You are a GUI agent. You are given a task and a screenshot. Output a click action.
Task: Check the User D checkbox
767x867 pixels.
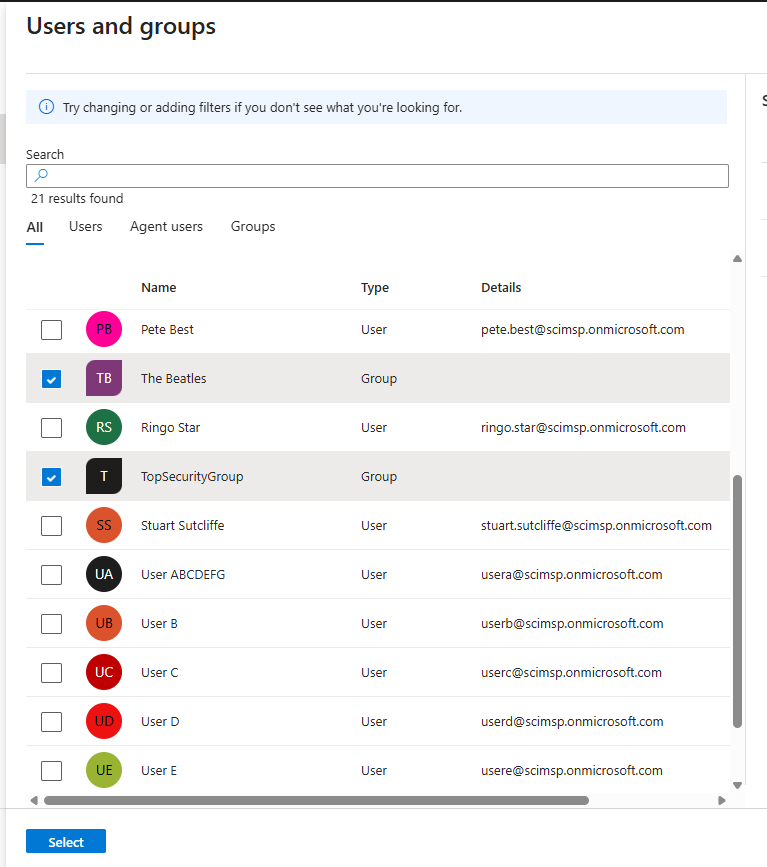point(51,722)
